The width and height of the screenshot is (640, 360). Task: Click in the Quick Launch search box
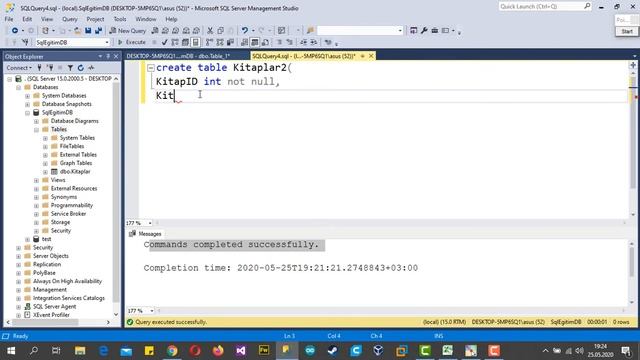click(544, 7)
